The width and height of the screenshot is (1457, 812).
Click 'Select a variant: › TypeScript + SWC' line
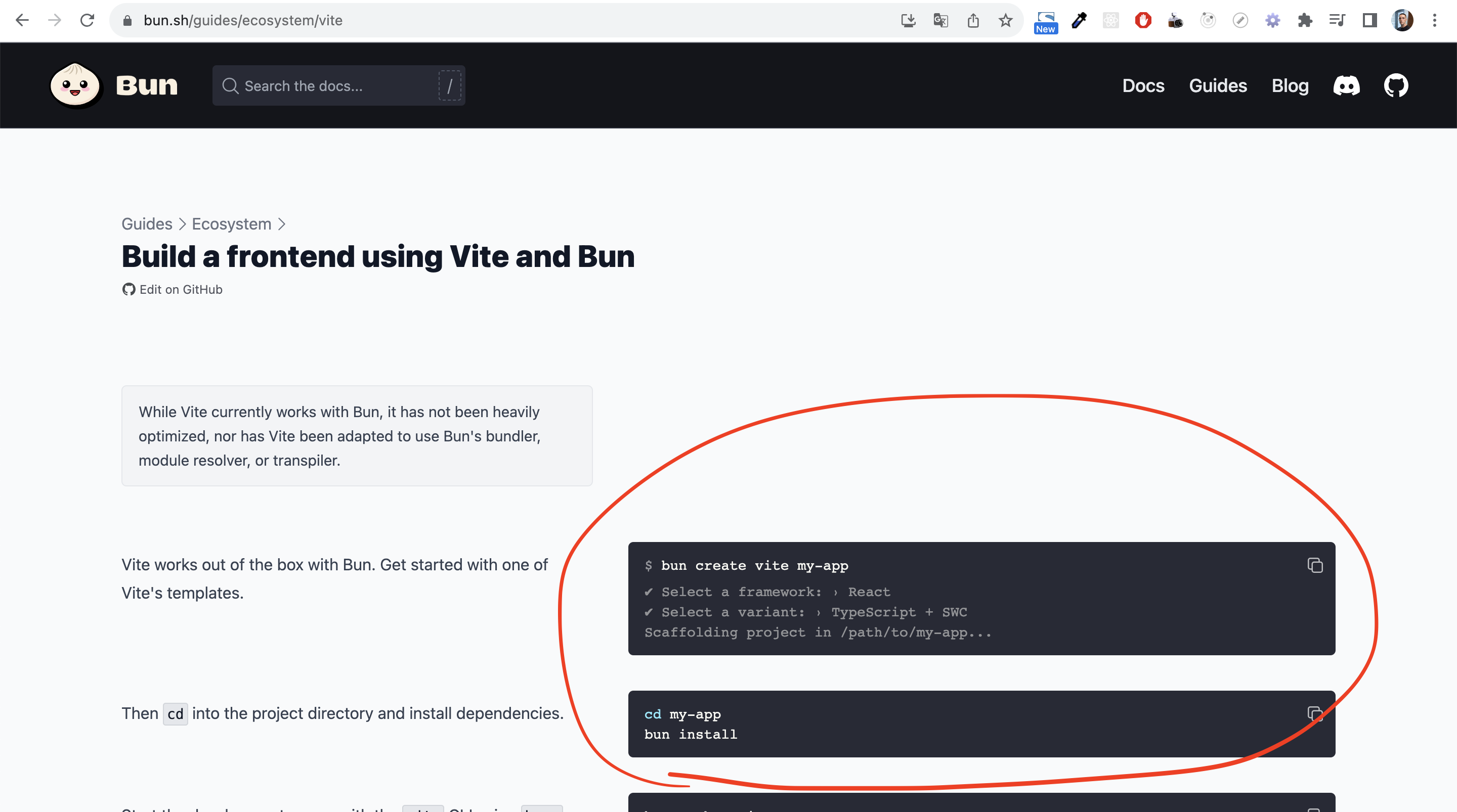[805, 612]
